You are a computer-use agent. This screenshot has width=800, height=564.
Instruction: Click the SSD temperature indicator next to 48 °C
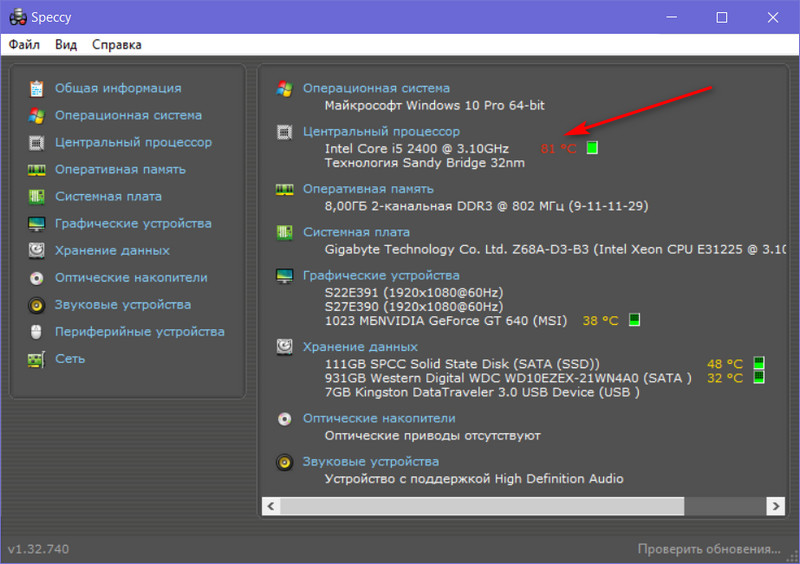[759, 363]
